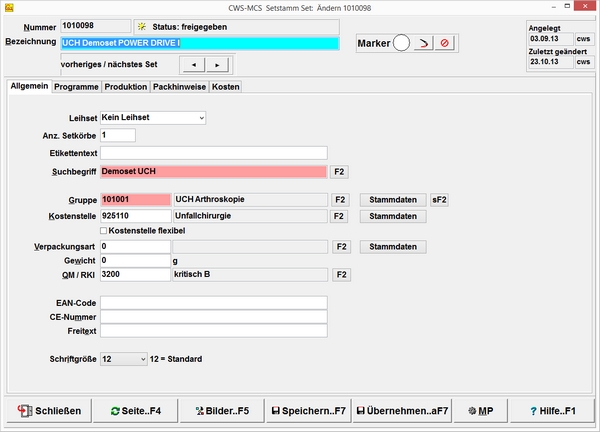Click the Bezeichnung text field
Viewport: 600px width, 432px height.
click(200, 43)
